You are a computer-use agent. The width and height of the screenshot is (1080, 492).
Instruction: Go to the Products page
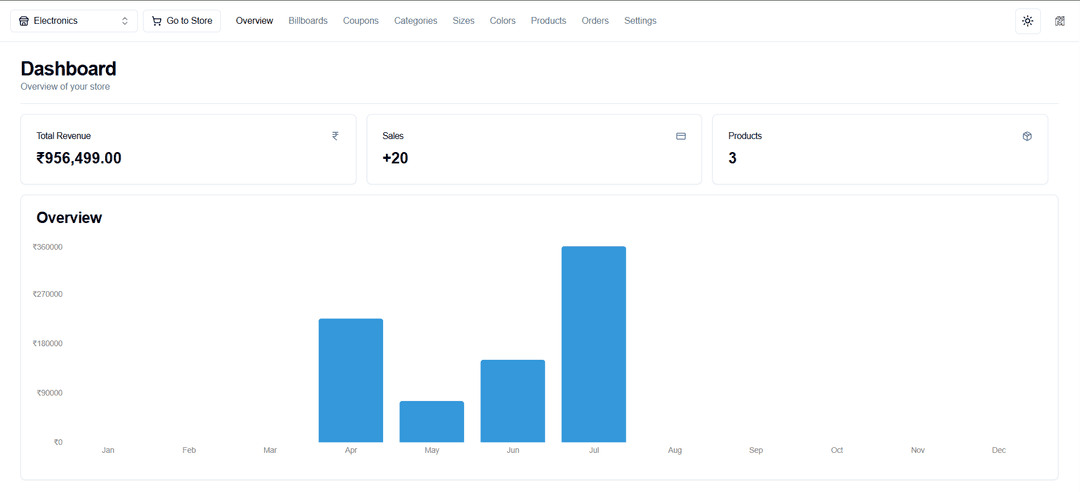tap(548, 21)
